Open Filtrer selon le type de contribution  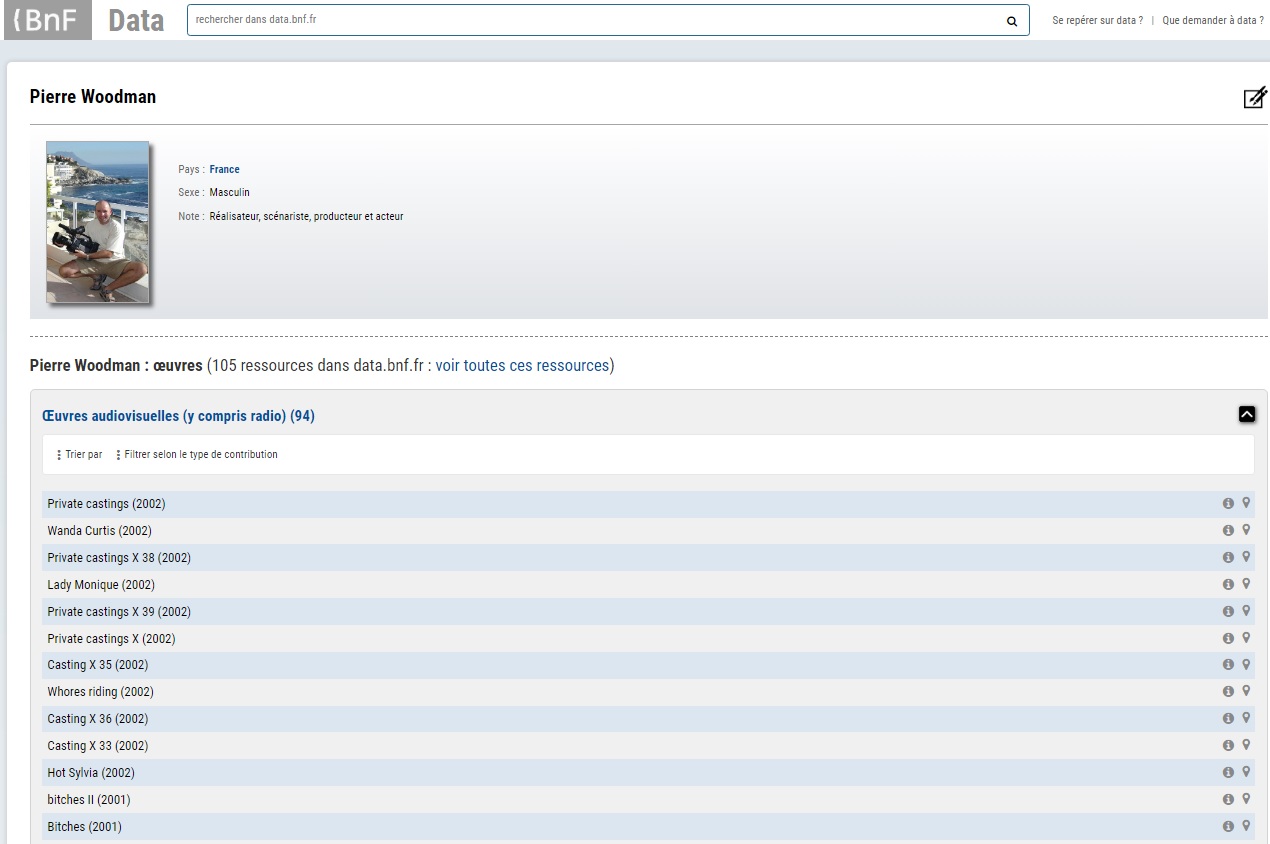pyautogui.click(x=197, y=455)
